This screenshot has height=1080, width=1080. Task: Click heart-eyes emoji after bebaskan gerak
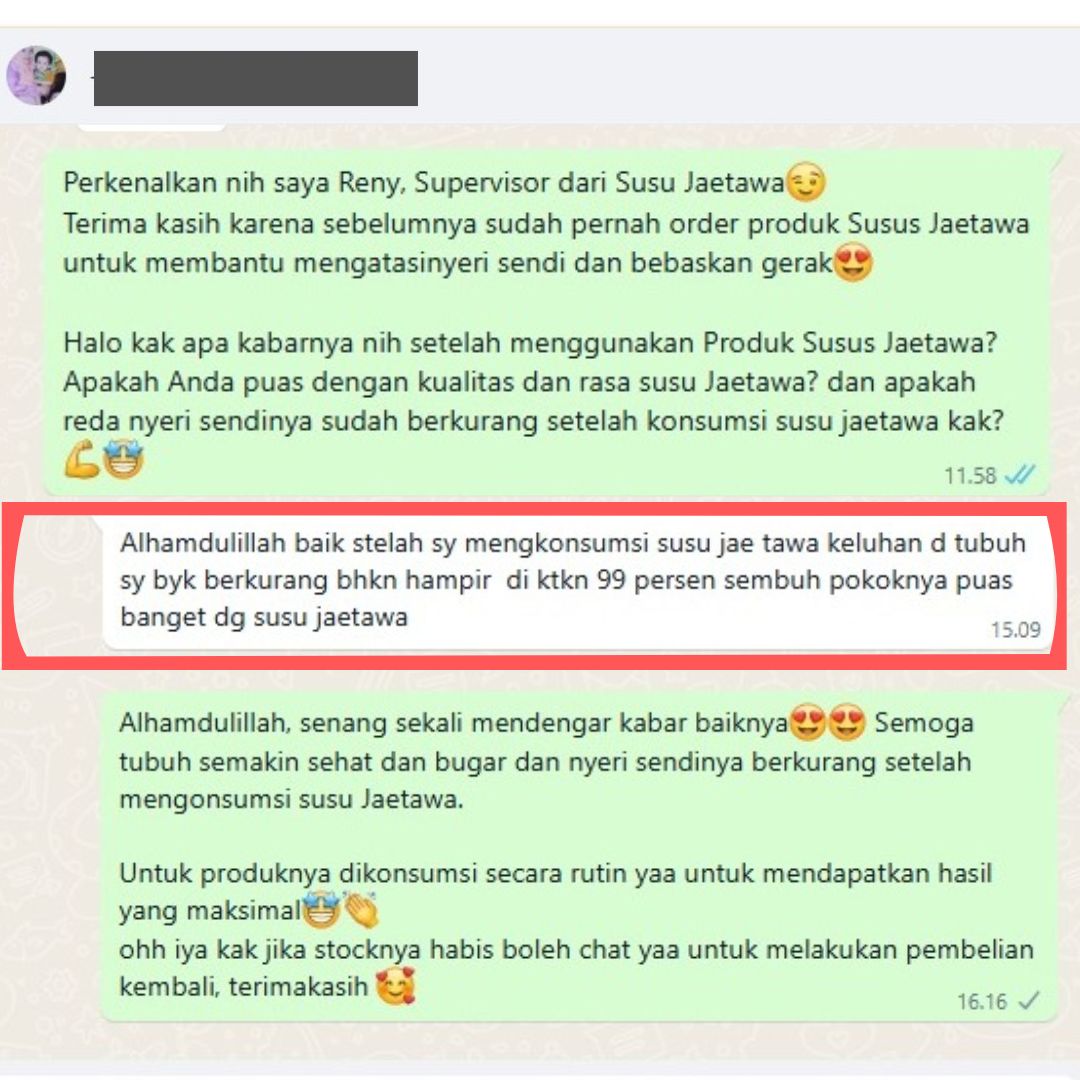pos(853,262)
